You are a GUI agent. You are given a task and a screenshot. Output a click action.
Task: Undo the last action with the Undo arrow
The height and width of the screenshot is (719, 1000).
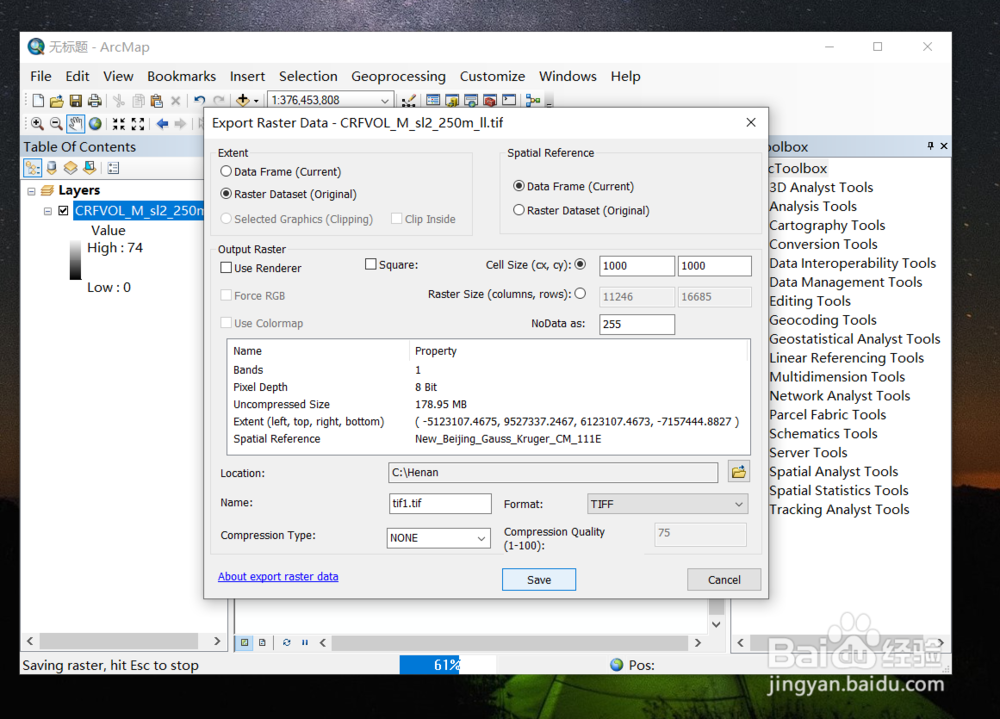click(200, 100)
